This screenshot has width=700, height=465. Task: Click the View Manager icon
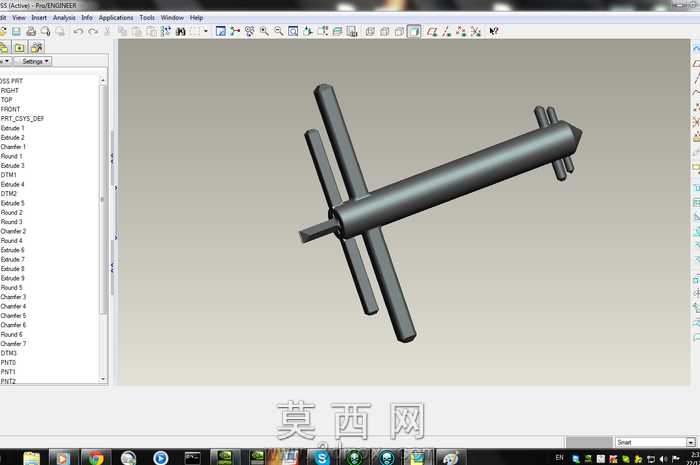(x=352, y=31)
